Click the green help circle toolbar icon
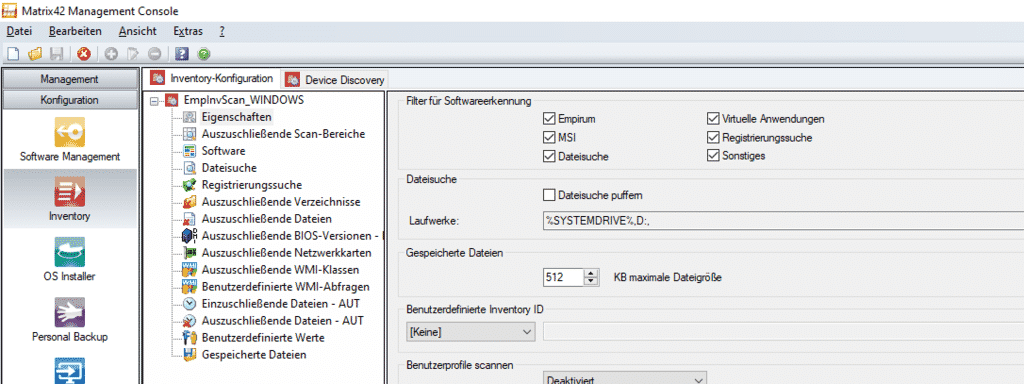Viewport: 1024px width, 384px height. pyautogui.click(x=204, y=54)
